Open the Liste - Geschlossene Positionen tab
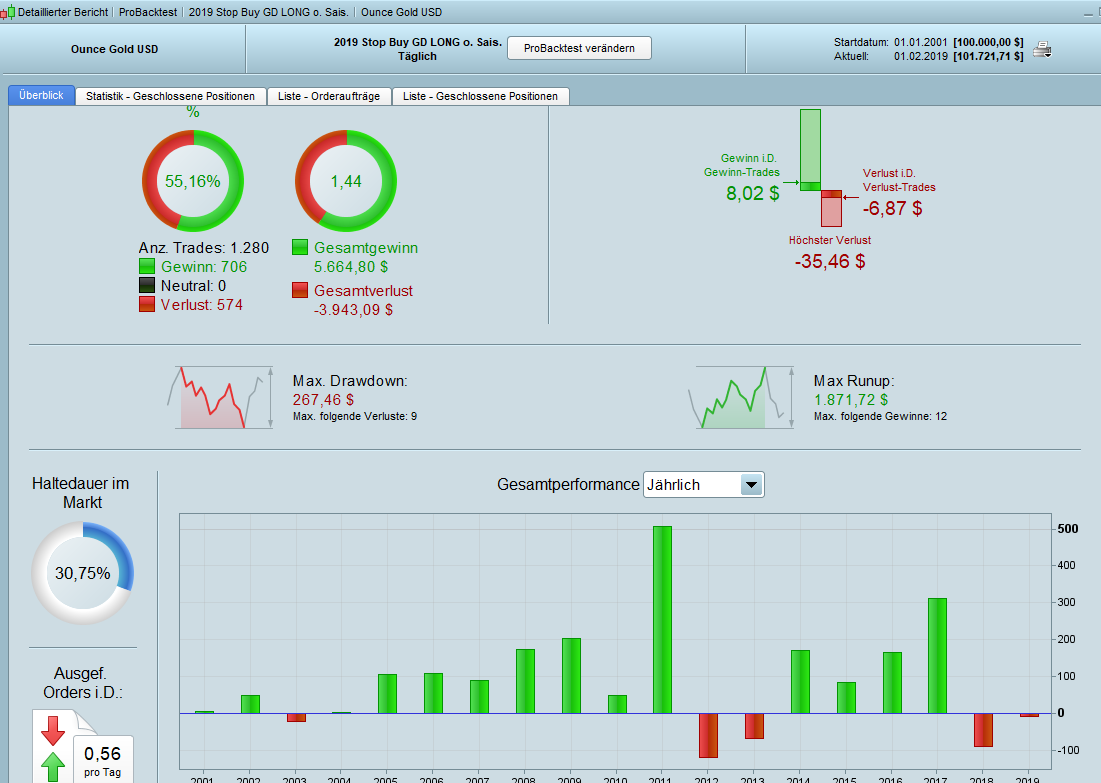Viewport: 1101px width, 783px height. pos(480,96)
